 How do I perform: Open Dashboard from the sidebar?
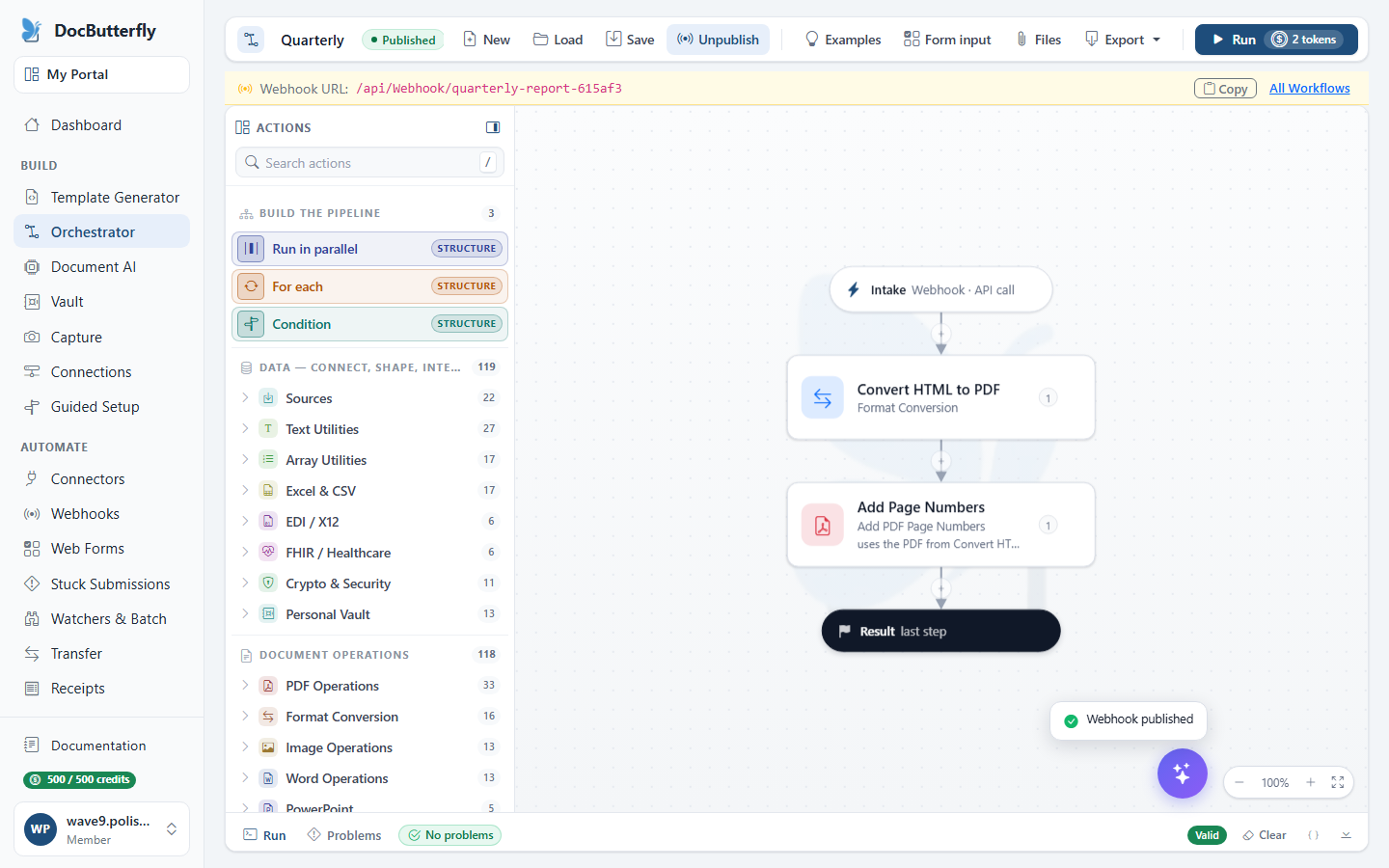[x=101, y=125]
